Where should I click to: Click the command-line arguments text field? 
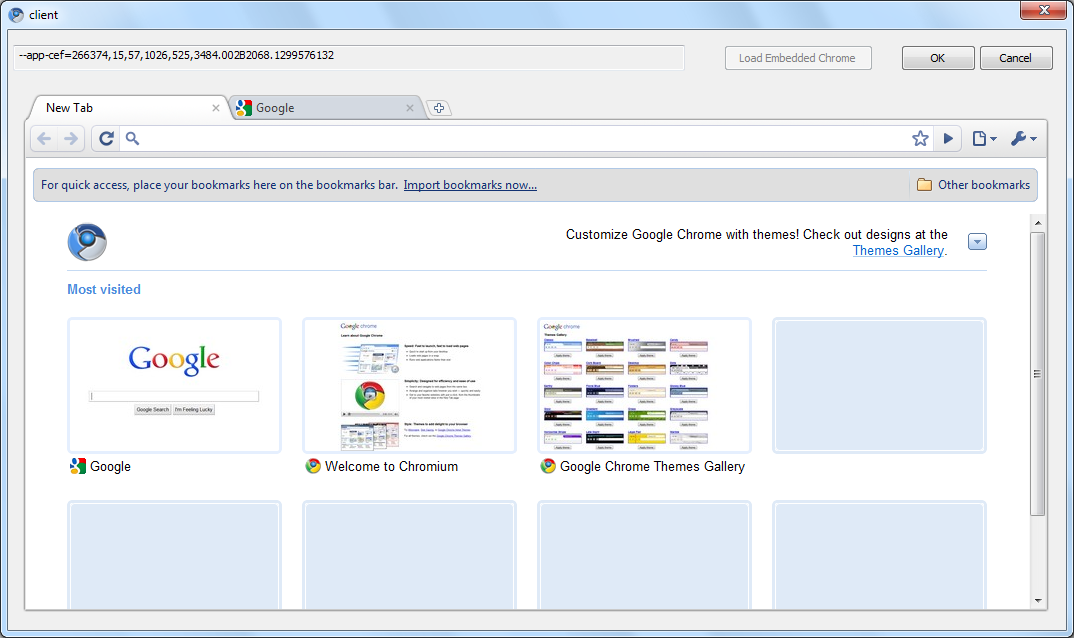click(x=350, y=56)
